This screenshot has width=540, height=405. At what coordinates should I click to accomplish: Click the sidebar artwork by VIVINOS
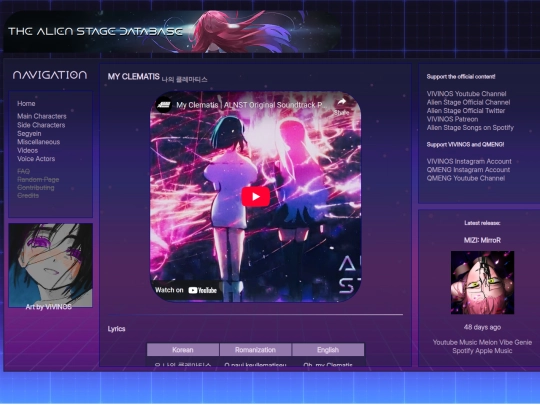tap(51, 264)
